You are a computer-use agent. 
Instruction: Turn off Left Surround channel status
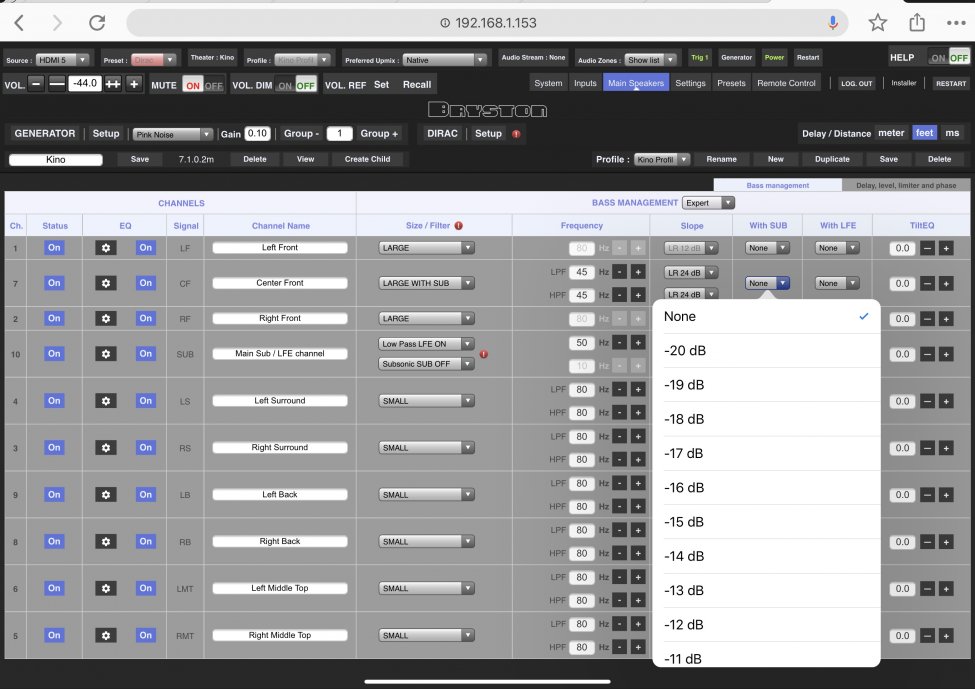pos(54,401)
